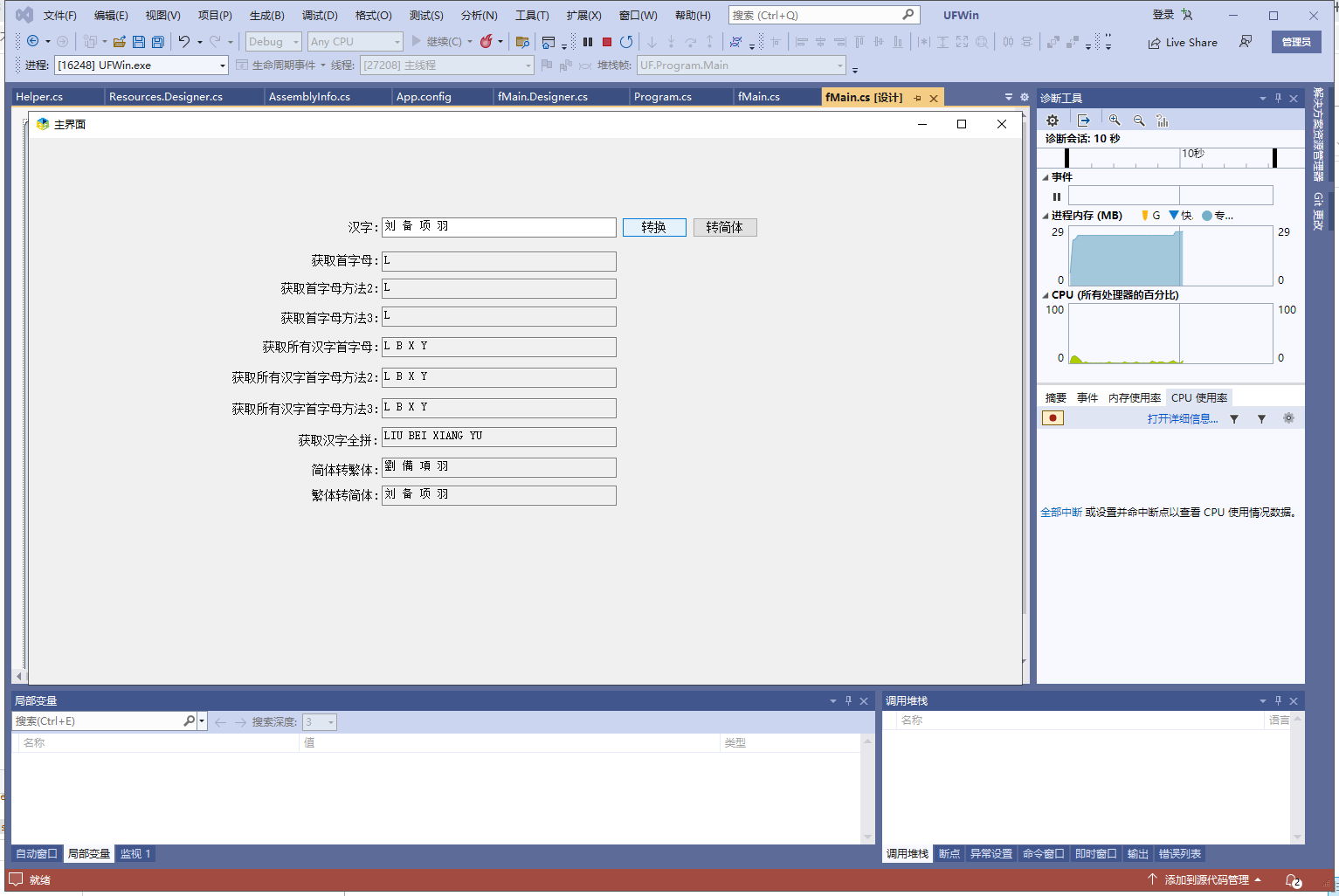Screen dimensions: 1339x896
Task: Click the 搜索 (Ctrl+Q) search box
Action: (x=824, y=16)
